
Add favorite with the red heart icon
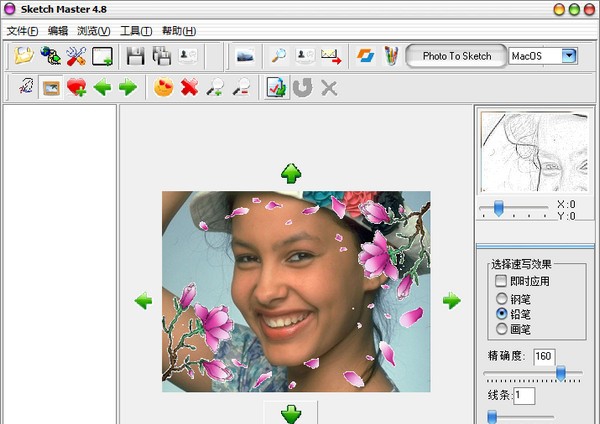[76, 87]
